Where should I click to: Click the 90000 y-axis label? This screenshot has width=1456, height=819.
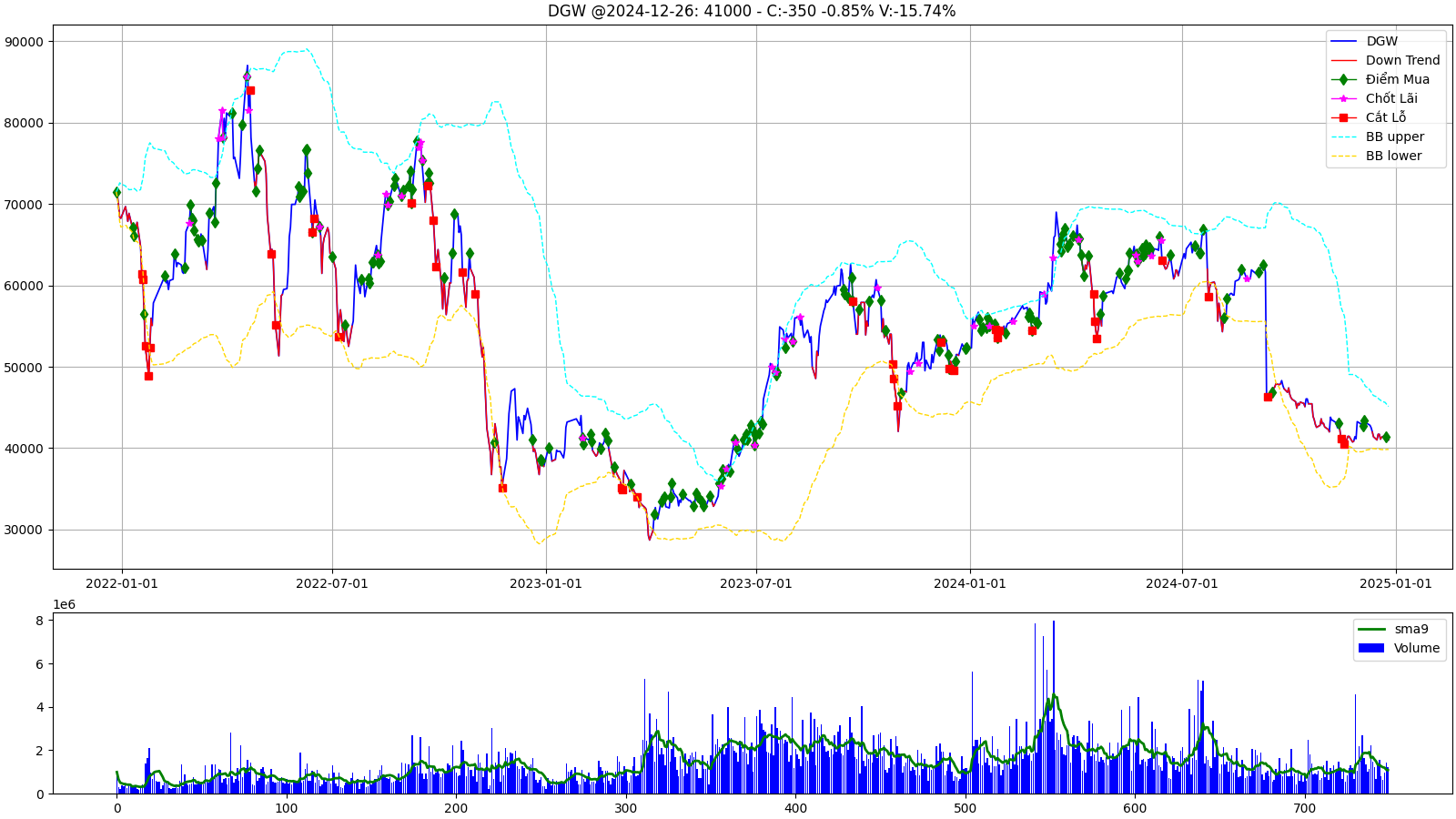24,42
